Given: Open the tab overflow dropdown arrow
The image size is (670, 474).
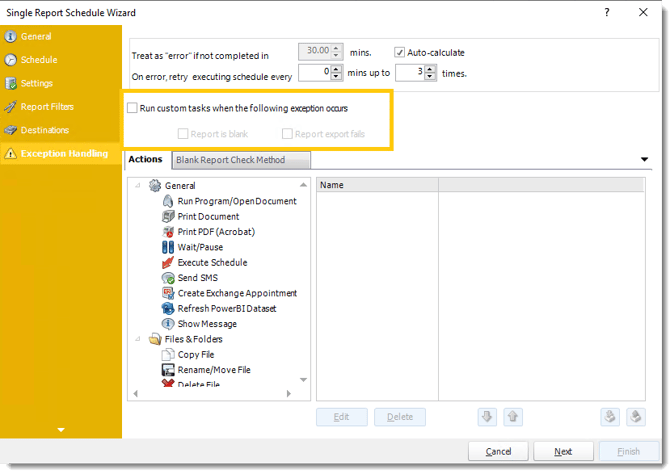Looking at the screenshot, I should [644, 160].
